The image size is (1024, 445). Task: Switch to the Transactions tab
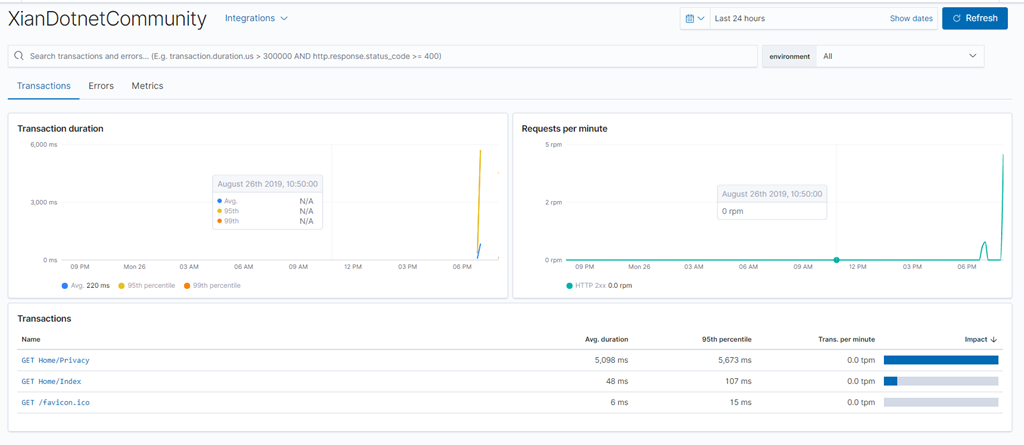tap(44, 86)
